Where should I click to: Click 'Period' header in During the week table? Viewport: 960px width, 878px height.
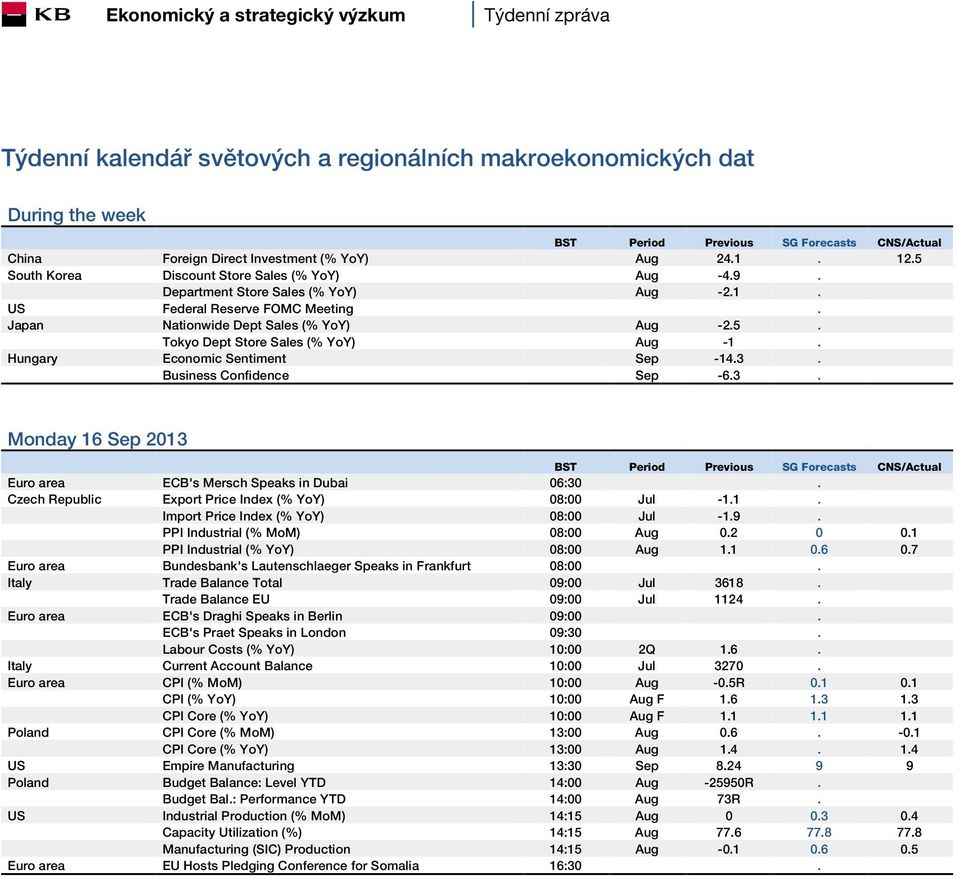pyautogui.click(x=647, y=242)
